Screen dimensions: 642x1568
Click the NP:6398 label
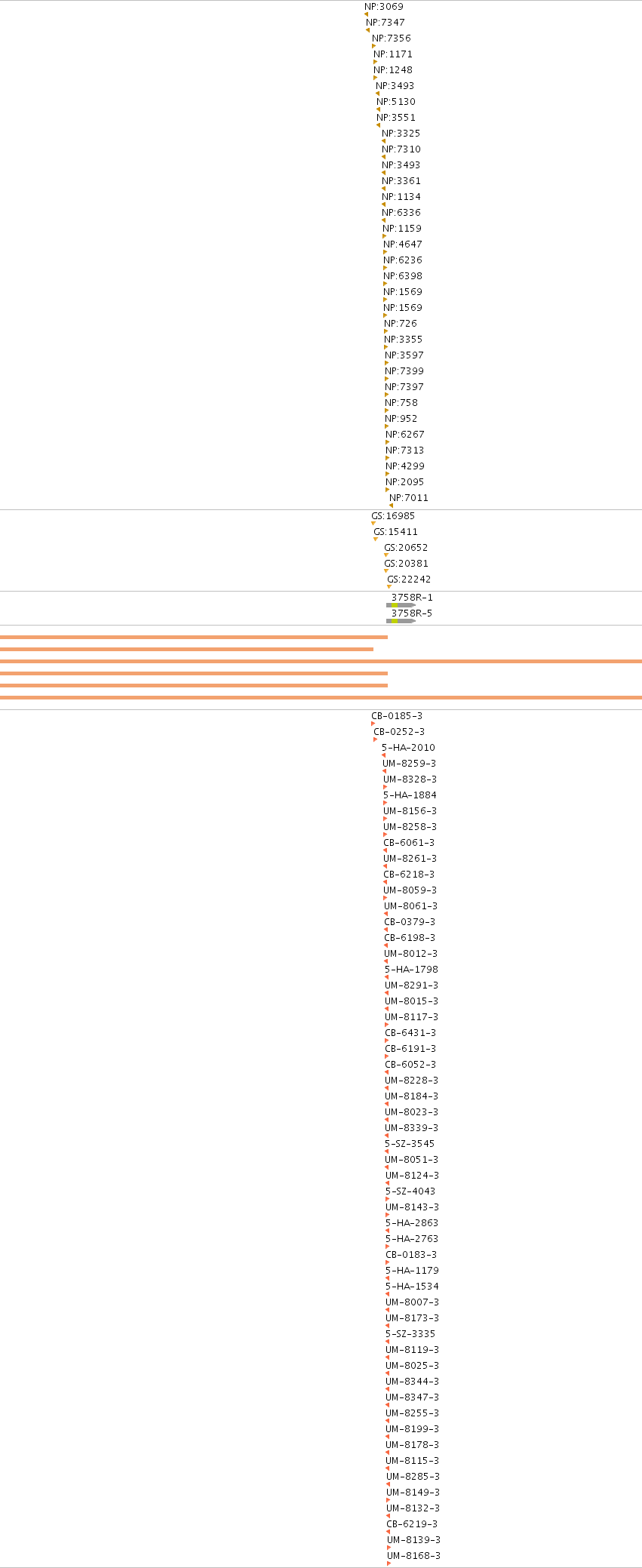(x=403, y=276)
